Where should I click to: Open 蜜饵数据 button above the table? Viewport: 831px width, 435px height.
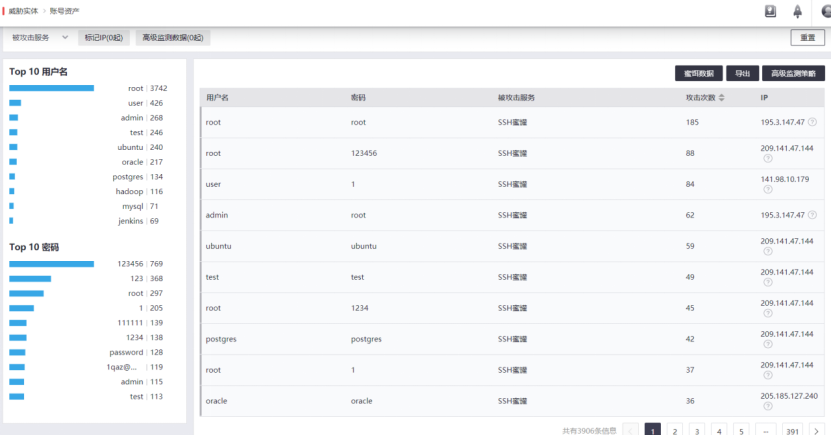coord(699,74)
